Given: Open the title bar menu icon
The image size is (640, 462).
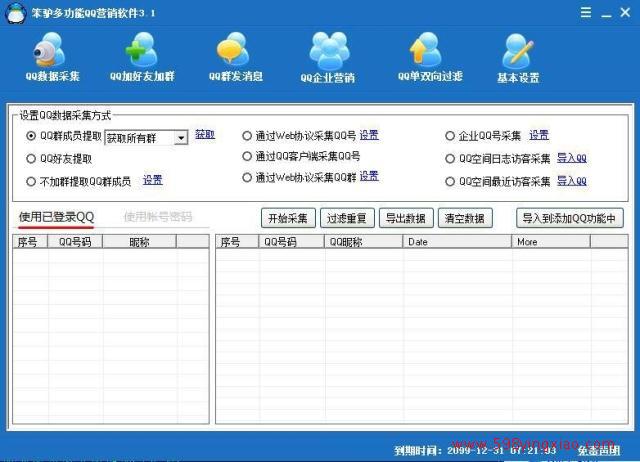Looking at the screenshot, I should (586, 12).
